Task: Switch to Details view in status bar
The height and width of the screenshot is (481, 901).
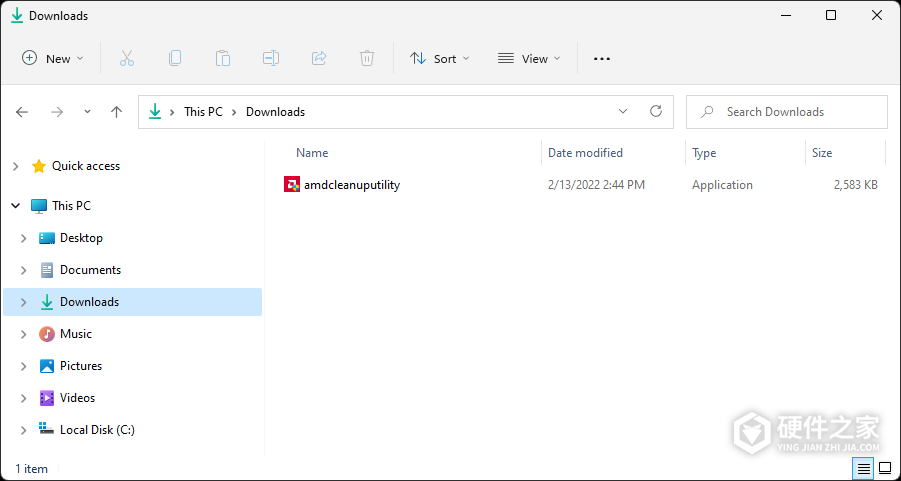Action: coord(864,469)
